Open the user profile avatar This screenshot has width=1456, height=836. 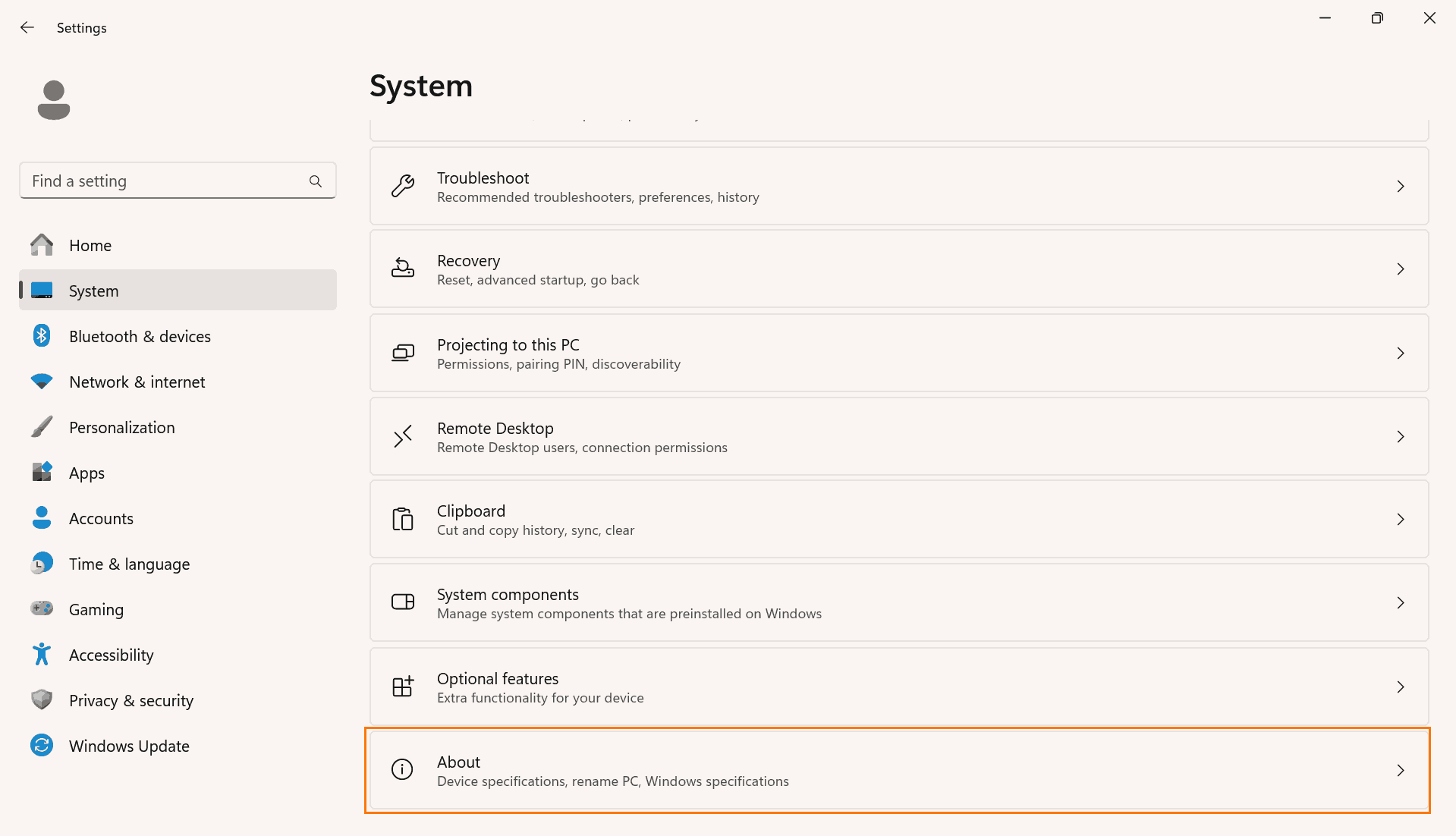pos(54,100)
